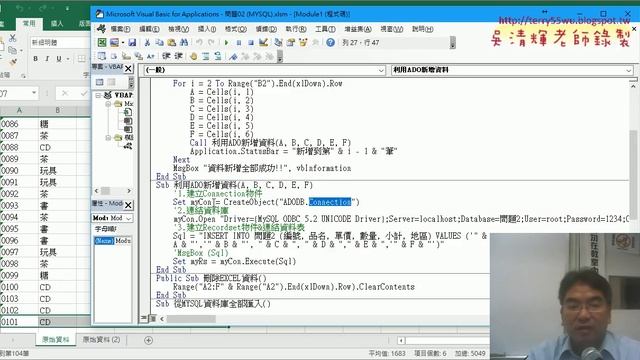Collapse the 模組 modules folder node in the project tree
The height and width of the screenshot is (360, 640).
tap(108, 138)
